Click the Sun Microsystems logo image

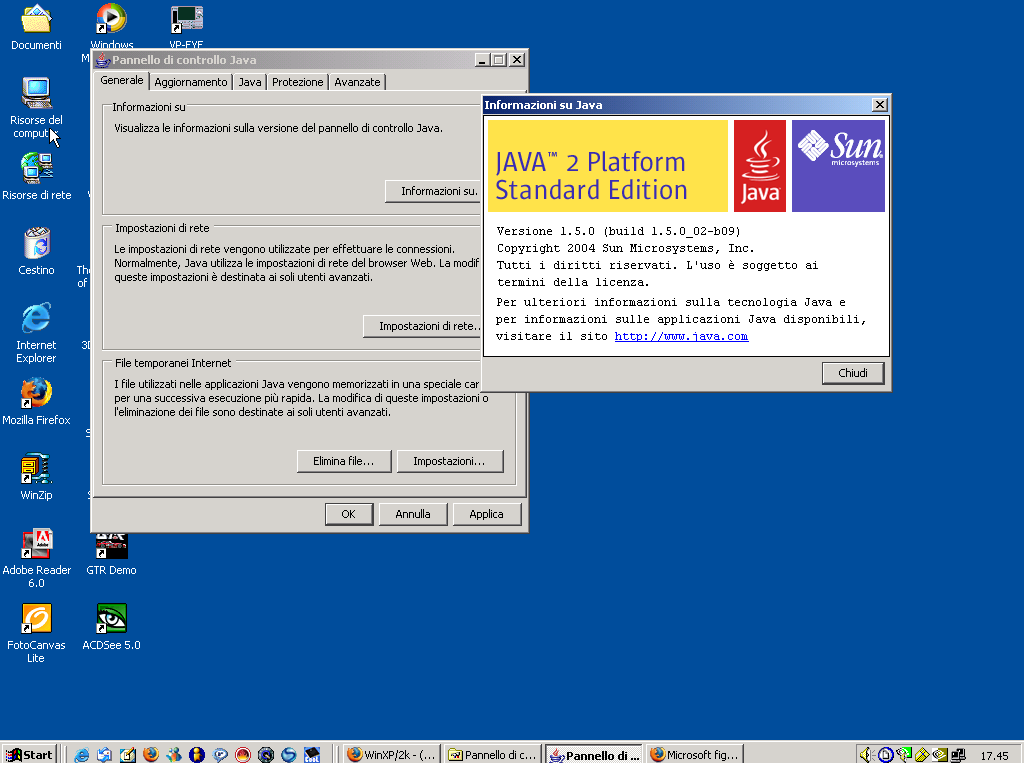pyautogui.click(x=838, y=166)
